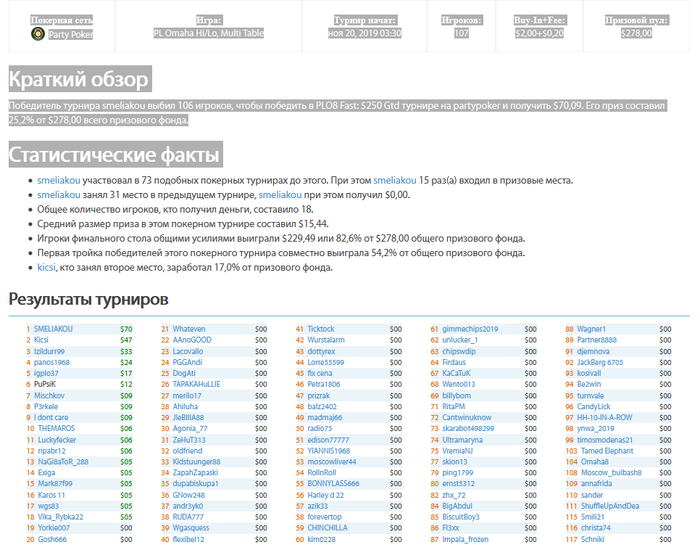The width and height of the screenshot is (700, 550).
Task: Open P3rkele player profile
Action: [x=46, y=406]
